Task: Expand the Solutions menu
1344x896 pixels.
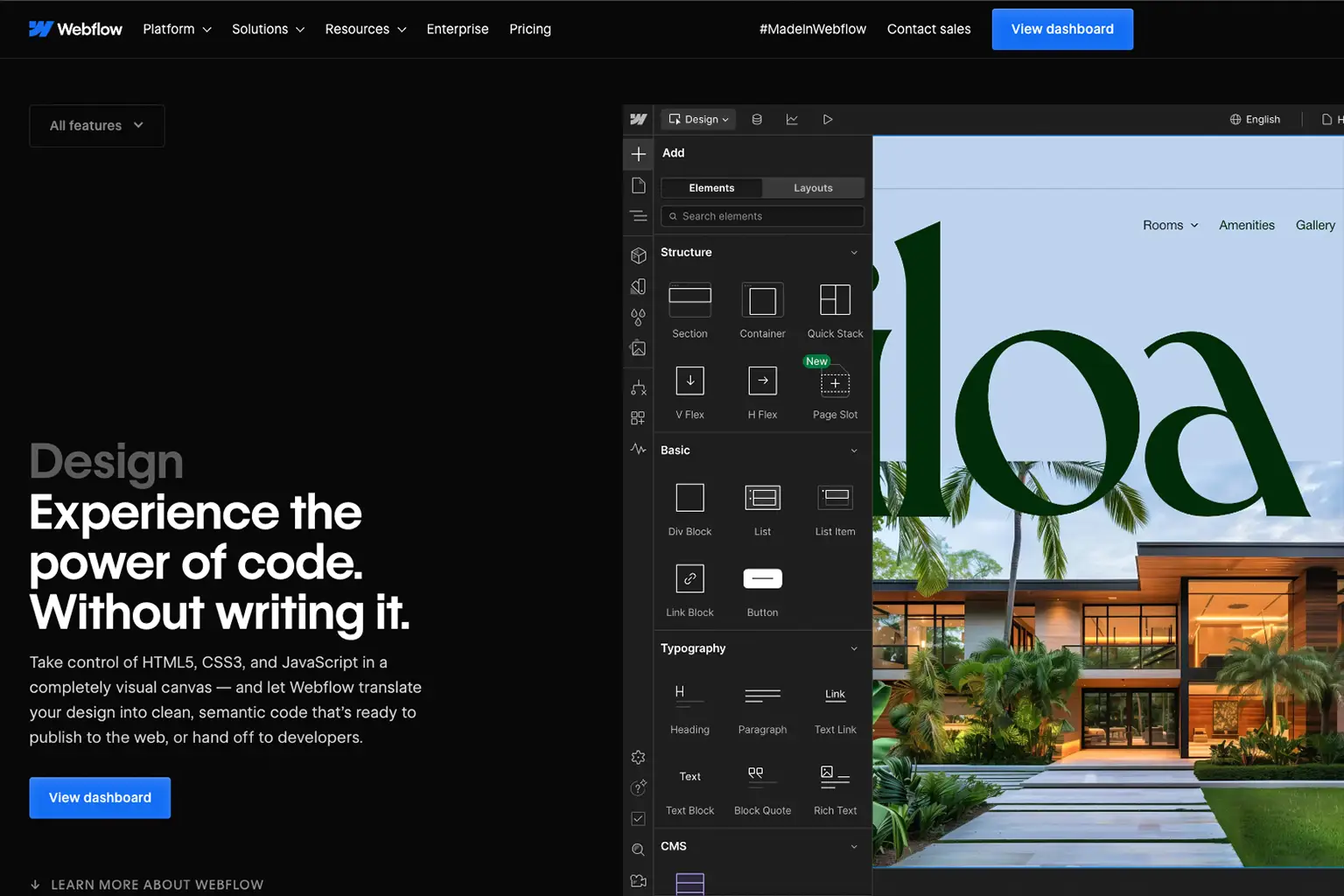Action: pyautogui.click(x=268, y=29)
